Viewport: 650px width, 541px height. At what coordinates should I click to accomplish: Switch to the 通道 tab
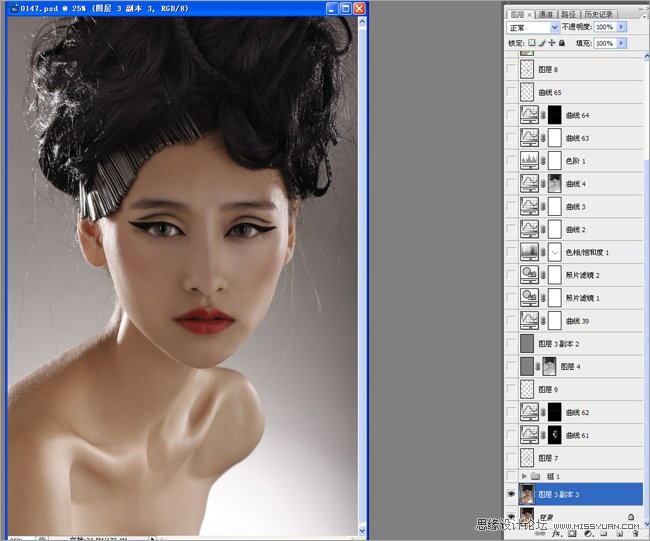click(x=545, y=15)
